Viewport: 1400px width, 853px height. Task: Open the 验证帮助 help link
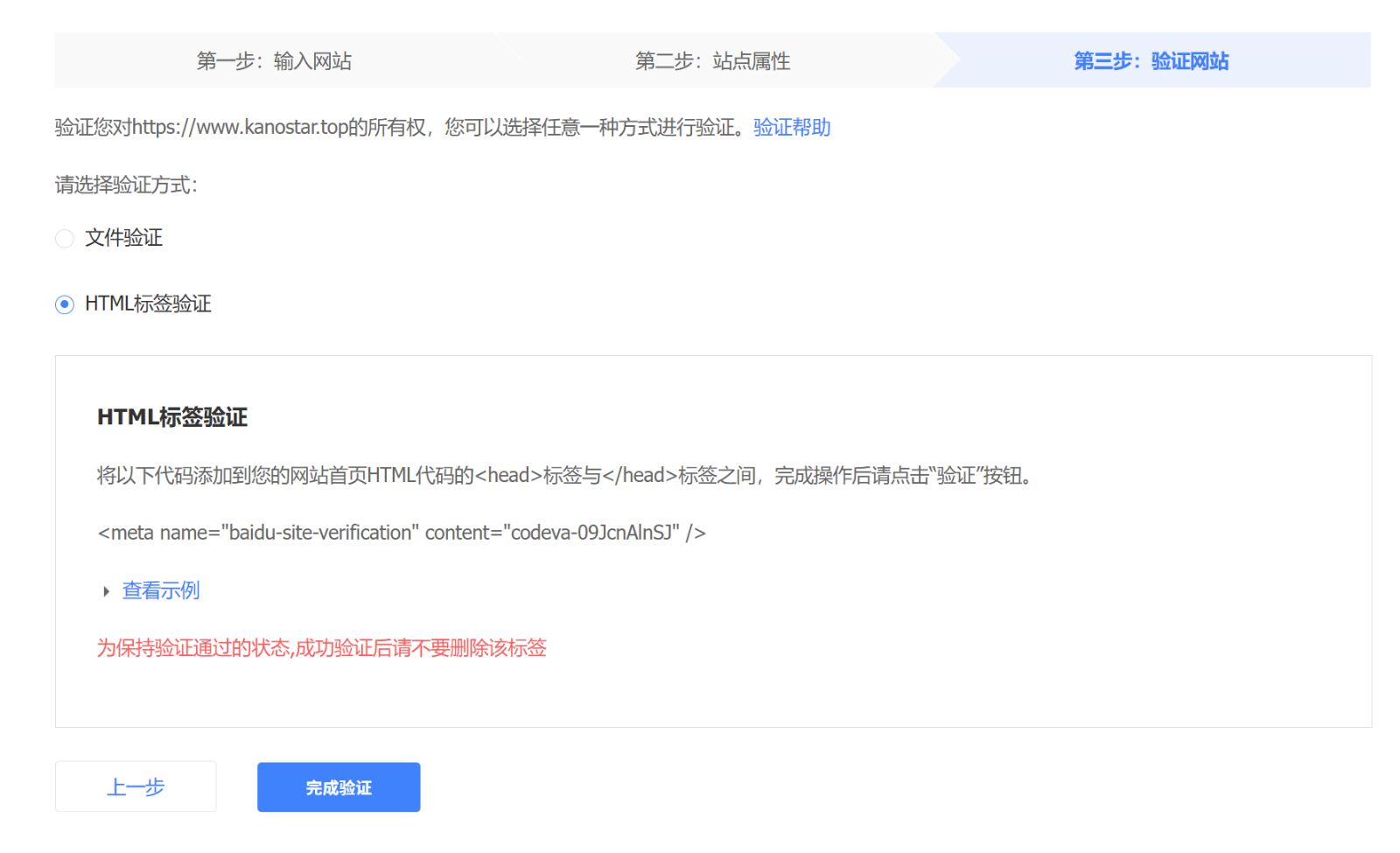coord(791,128)
